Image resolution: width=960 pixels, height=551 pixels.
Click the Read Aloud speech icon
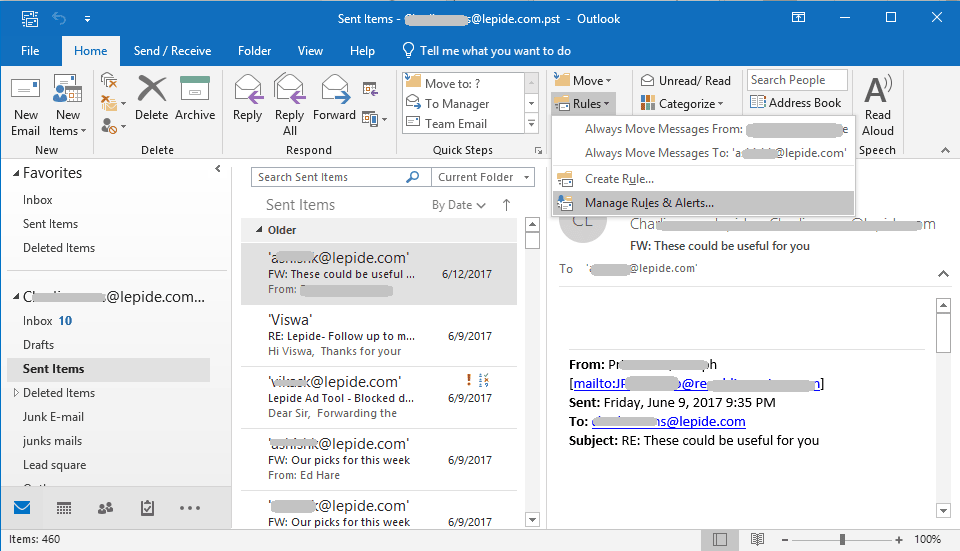[x=878, y=90]
